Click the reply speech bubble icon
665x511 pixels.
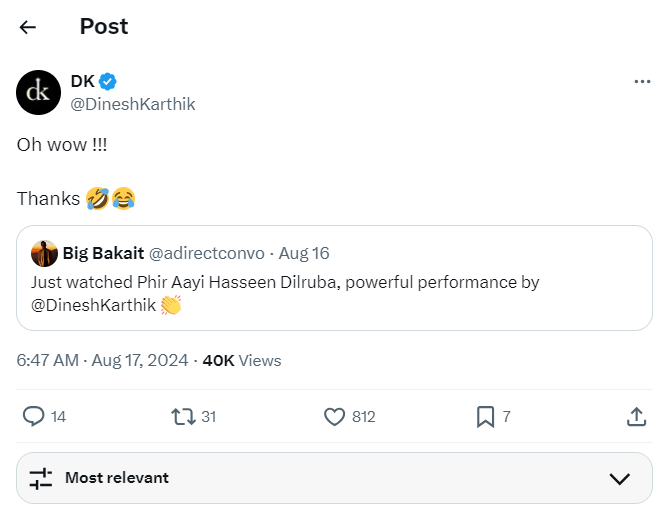(x=33, y=416)
